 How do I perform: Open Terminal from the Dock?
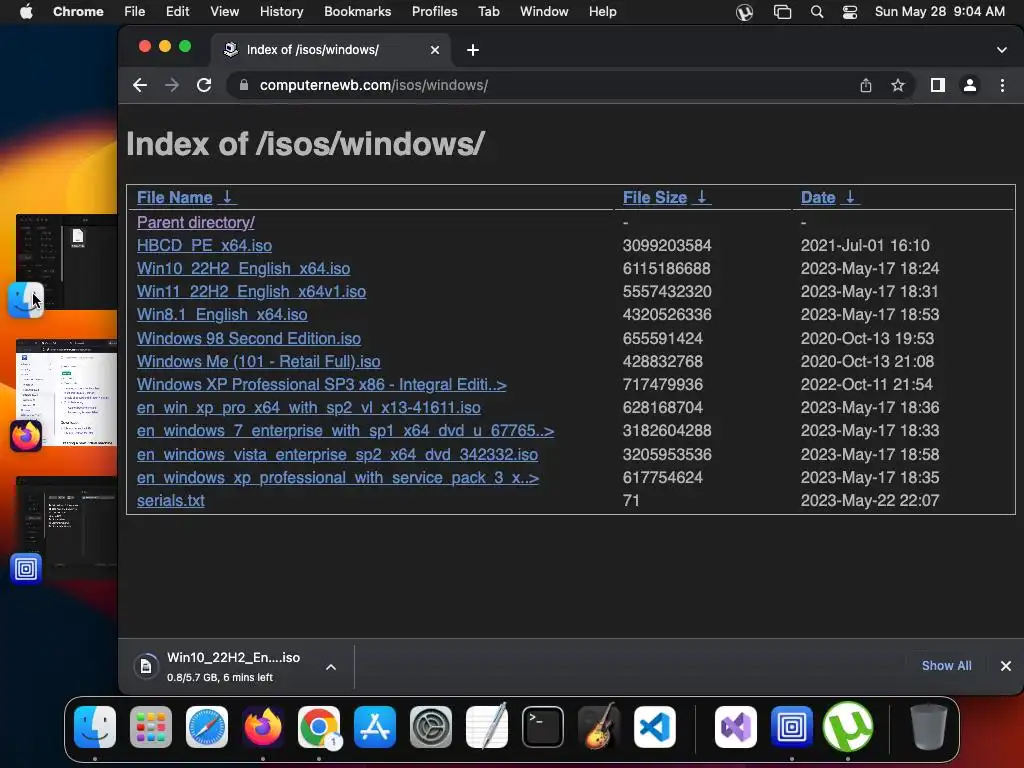pyautogui.click(x=543, y=727)
